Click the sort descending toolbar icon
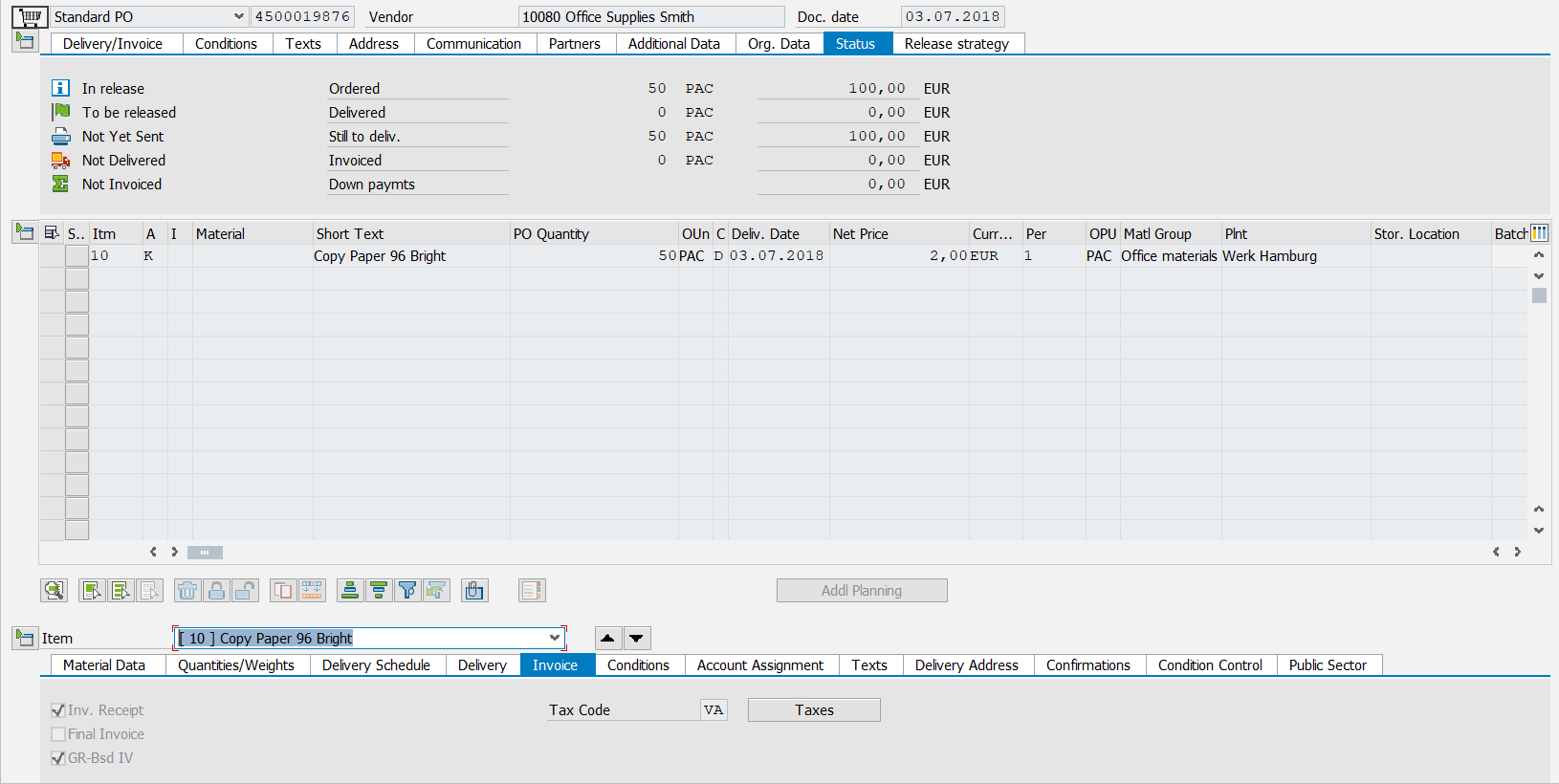1559x784 pixels. pos(379,591)
